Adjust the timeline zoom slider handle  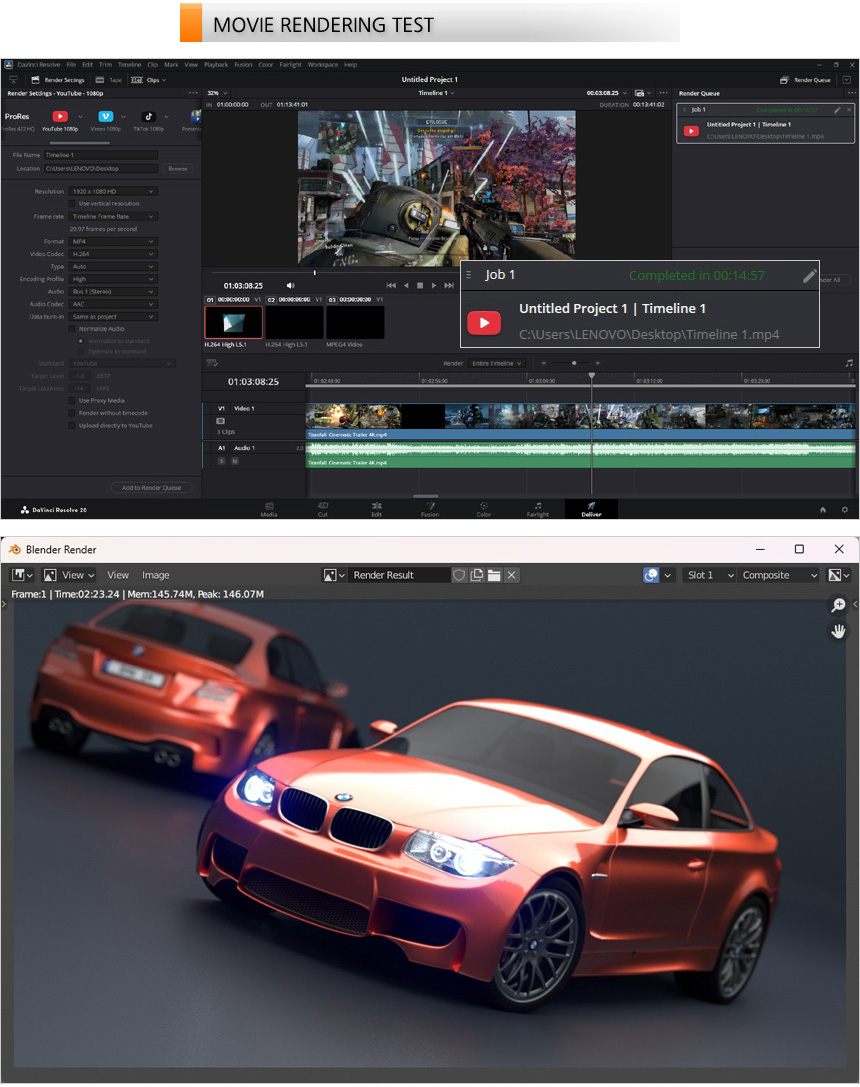(x=574, y=363)
